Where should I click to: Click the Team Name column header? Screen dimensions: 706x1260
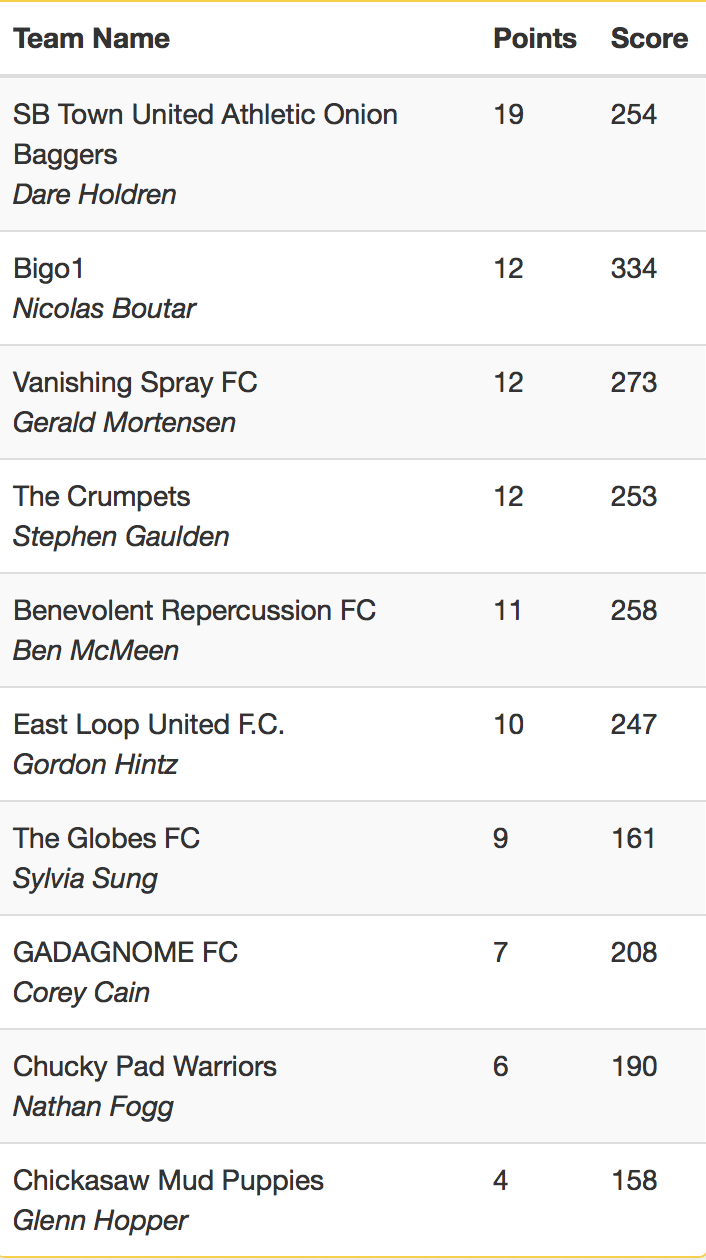click(91, 39)
